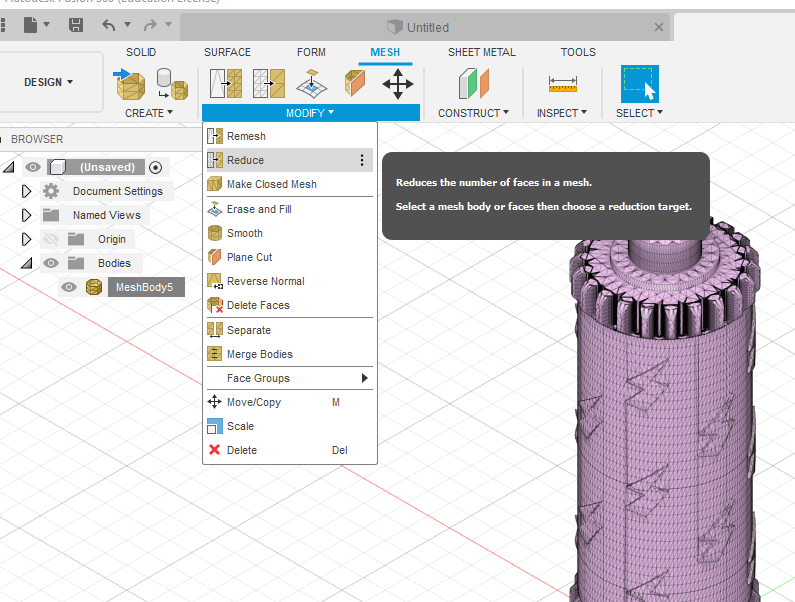Screen dimensions: 795x602
Task: Click the Move/Copy arrows toolbar icon
Action: coord(398,84)
